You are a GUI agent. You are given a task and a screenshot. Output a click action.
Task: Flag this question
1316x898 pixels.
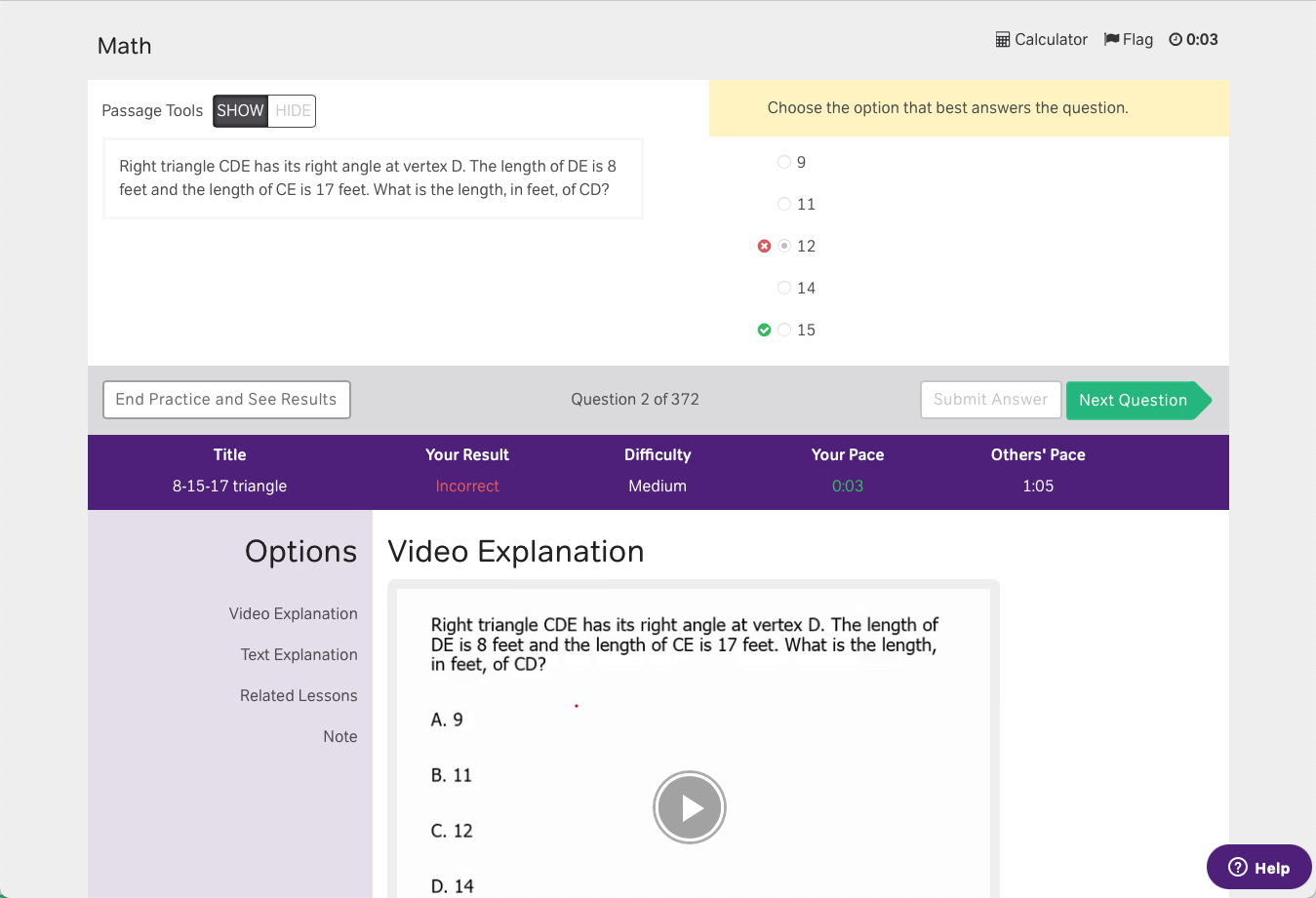pos(1128,39)
